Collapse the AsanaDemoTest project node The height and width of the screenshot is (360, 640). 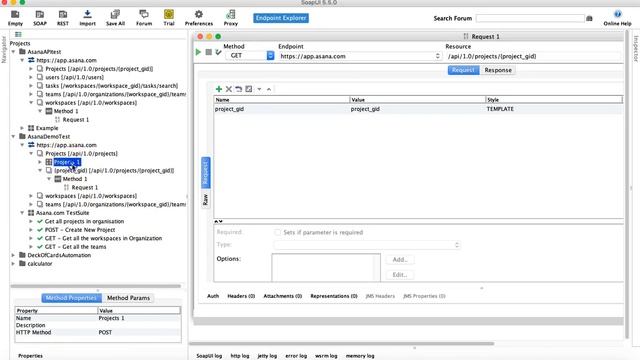click(13, 137)
